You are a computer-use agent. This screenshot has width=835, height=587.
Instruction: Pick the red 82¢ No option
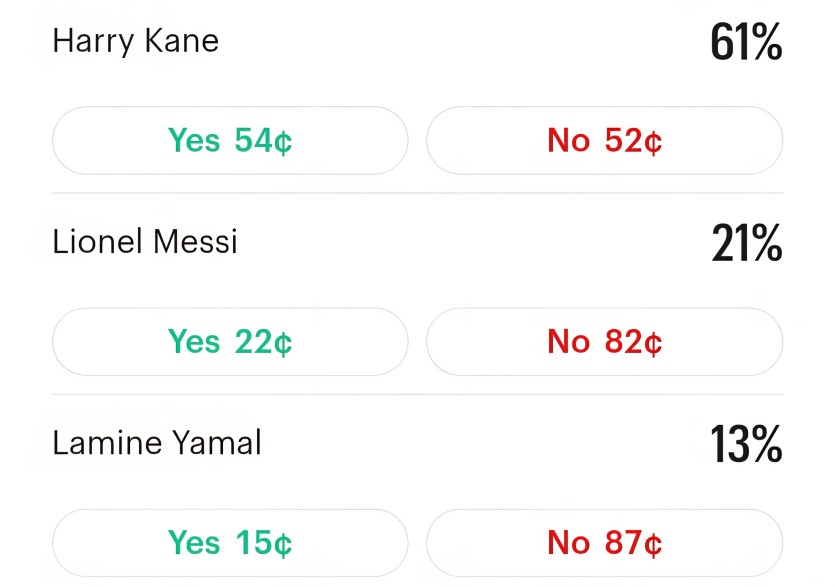point(604,341)
